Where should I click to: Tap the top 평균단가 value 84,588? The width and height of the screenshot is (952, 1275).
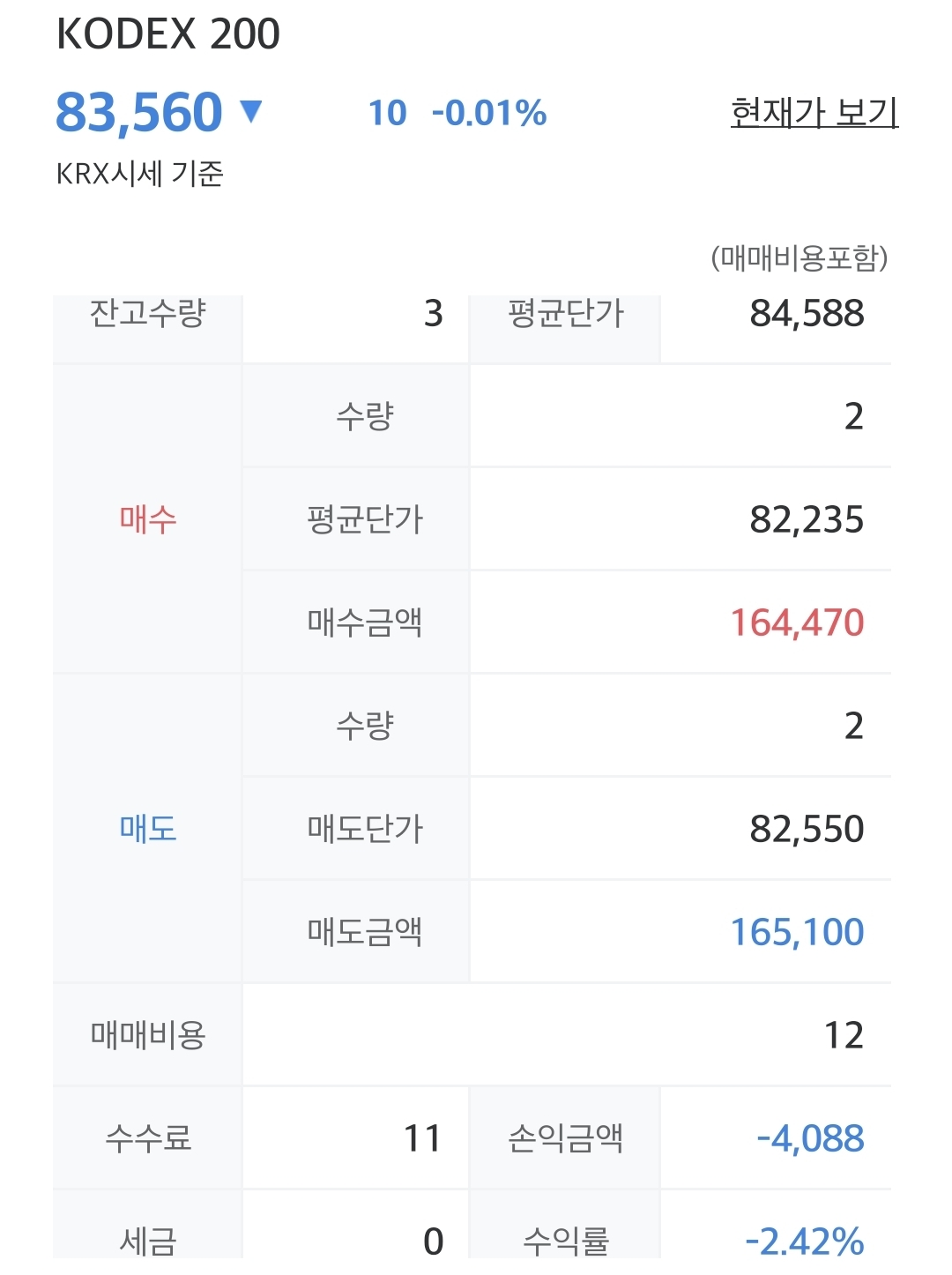click(807, 314)
